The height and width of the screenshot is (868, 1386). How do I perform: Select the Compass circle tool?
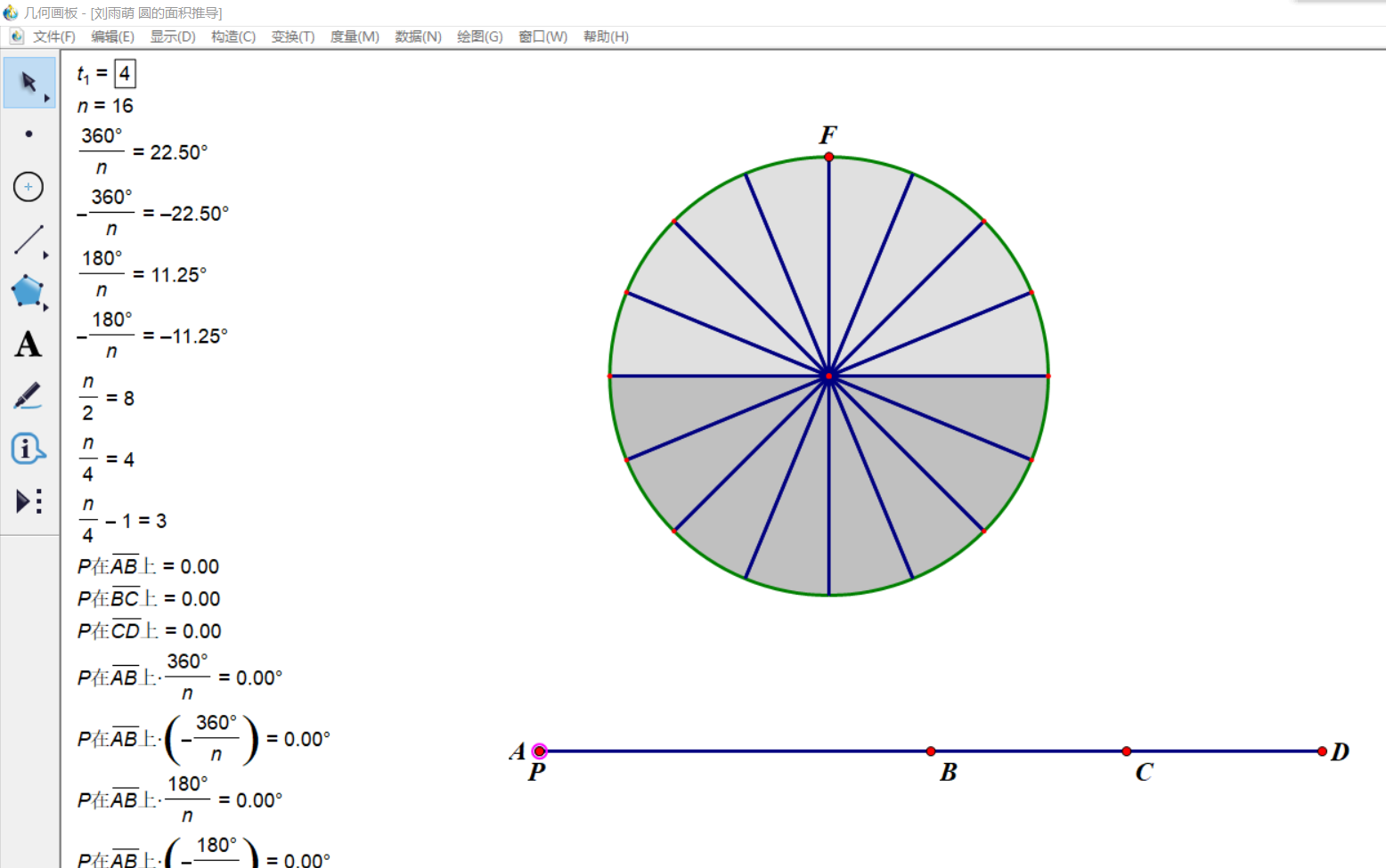pyautogui.click(x=29, y=187)
